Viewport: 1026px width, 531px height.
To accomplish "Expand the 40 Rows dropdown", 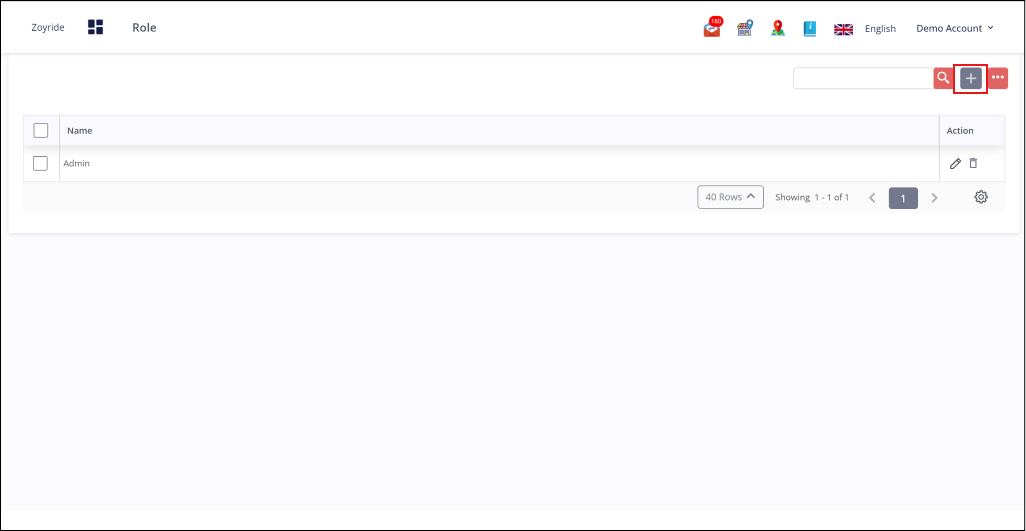I will (x=730, y=197).
